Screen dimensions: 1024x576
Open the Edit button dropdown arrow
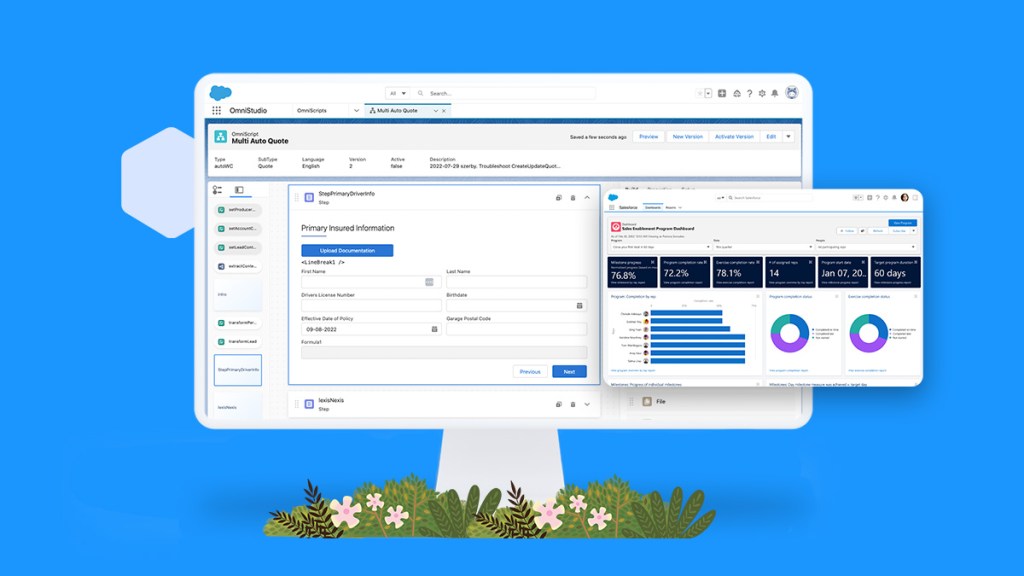[788, 137]
